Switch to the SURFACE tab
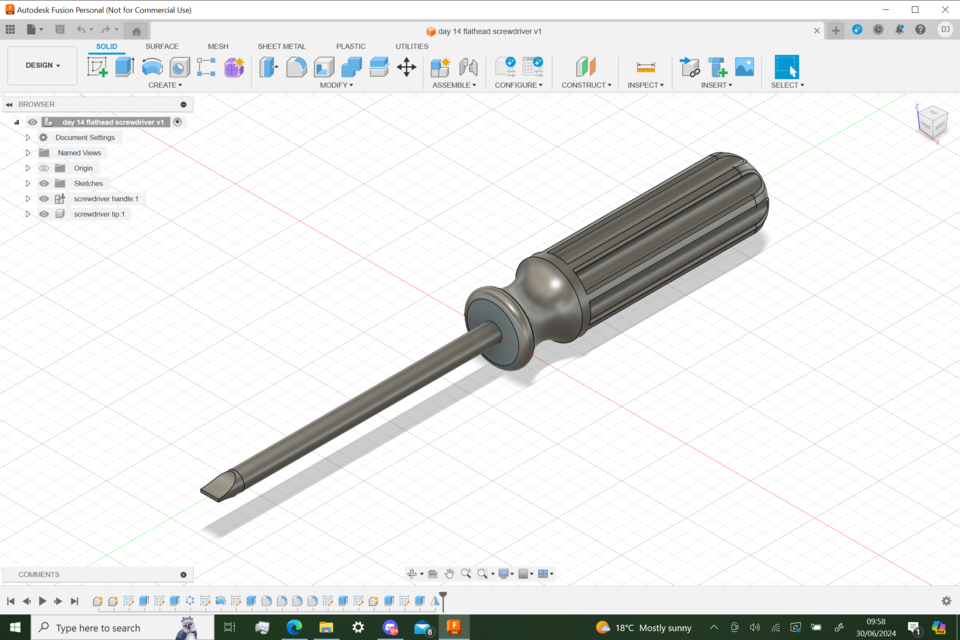Viewport: 960px width, 640px height. (x=162, y=46)
